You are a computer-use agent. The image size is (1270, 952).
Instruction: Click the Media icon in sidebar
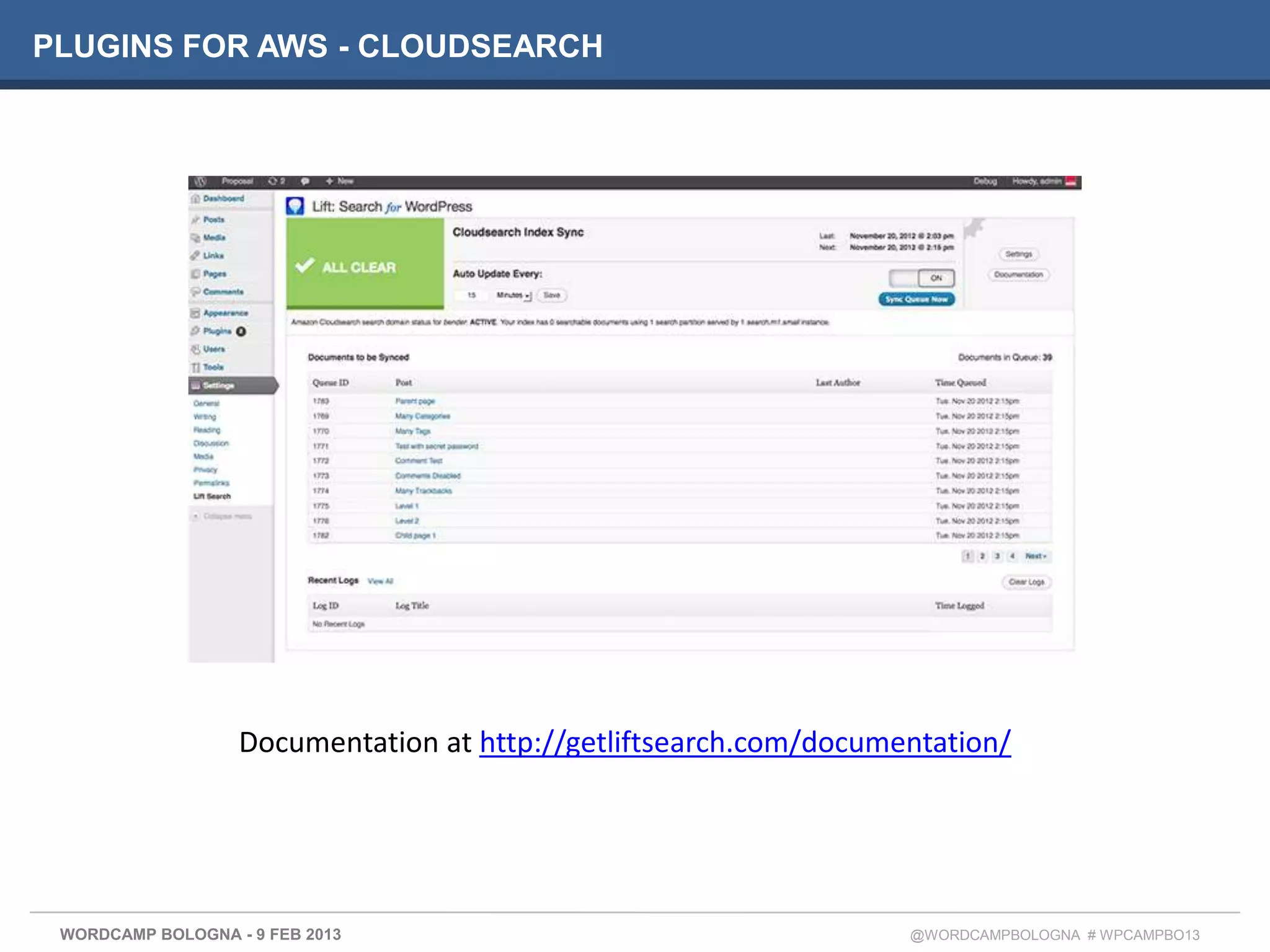pyautogui.click(x=196, y=238)
